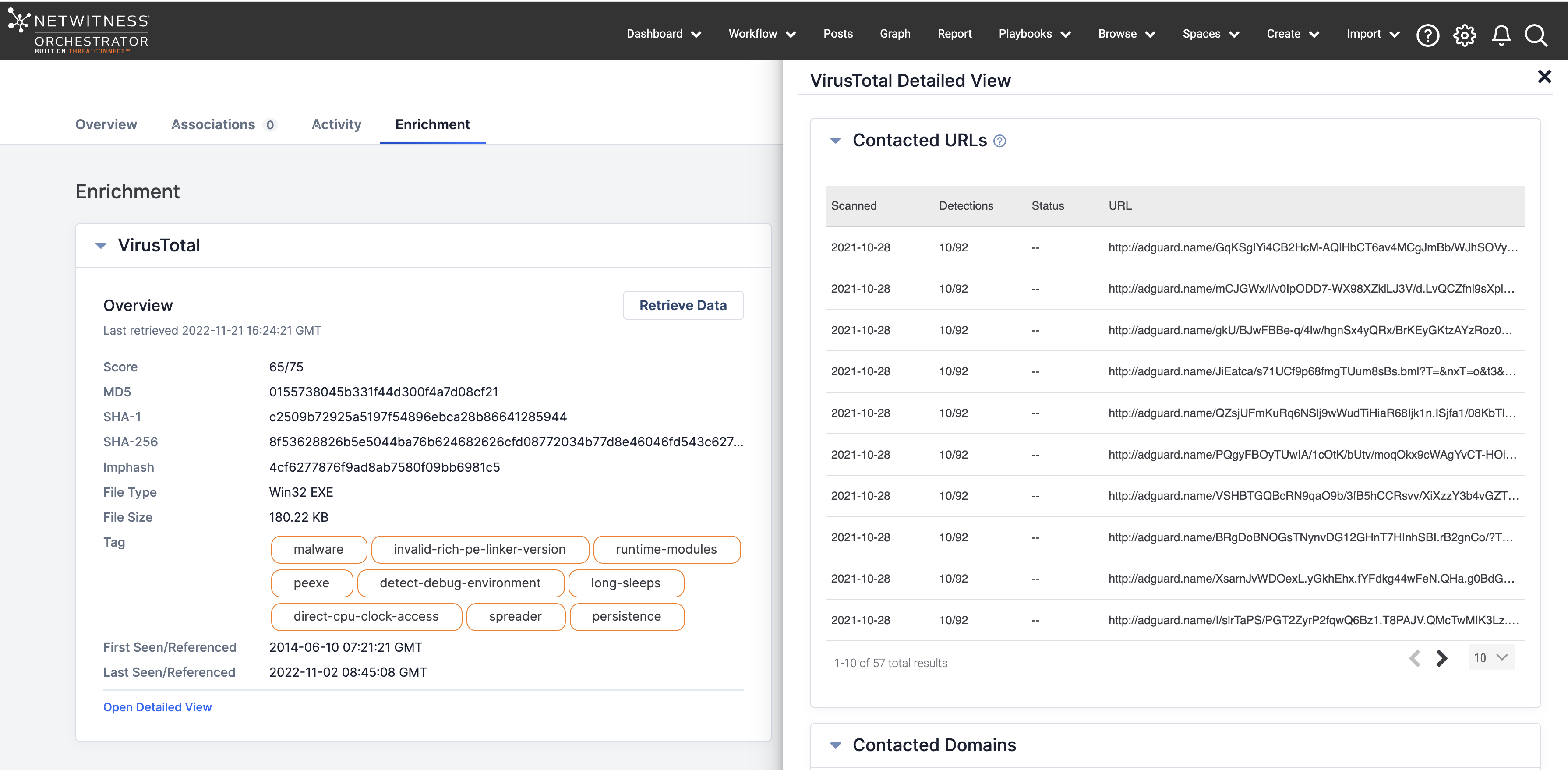Image resolution: width=1568 pixels, height=770 pixels.
Task: Click the runtime-modules tag
Action: 667,550
